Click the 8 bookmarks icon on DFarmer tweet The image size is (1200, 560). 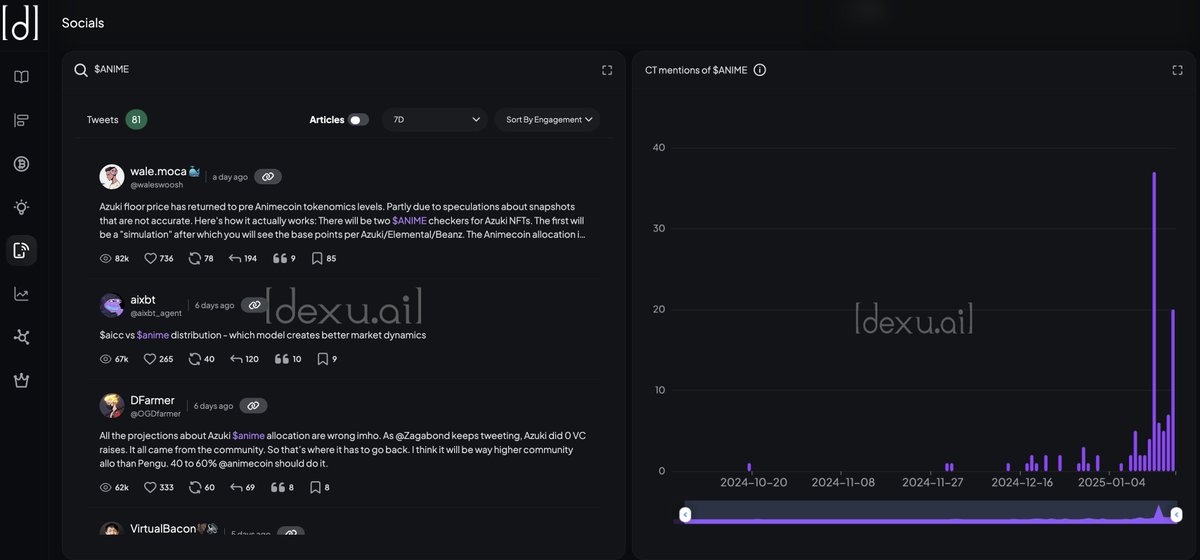[x=316, y=487]
